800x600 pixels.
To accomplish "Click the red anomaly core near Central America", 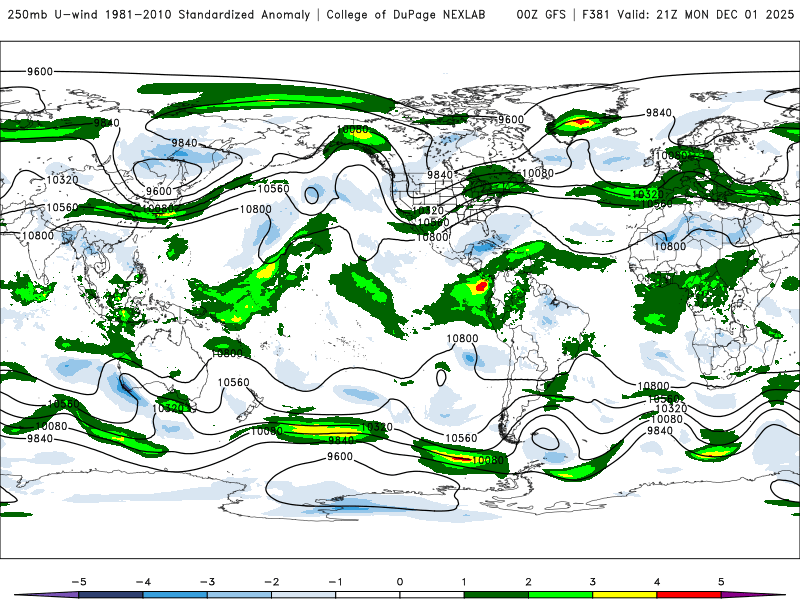I will [x=481, y=285].
